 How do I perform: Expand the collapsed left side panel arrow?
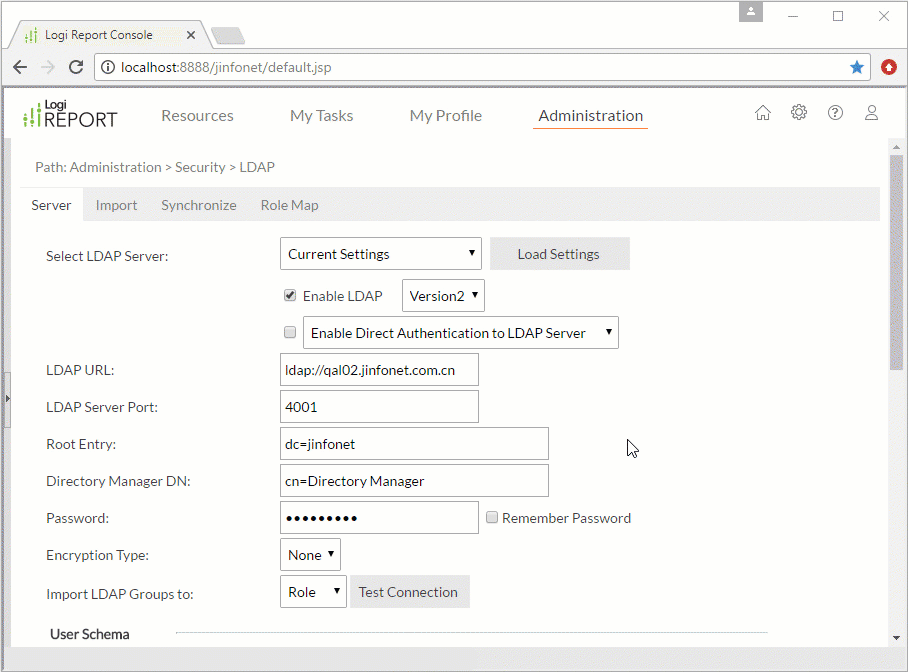pyautogui.click(x=8, y=396)
